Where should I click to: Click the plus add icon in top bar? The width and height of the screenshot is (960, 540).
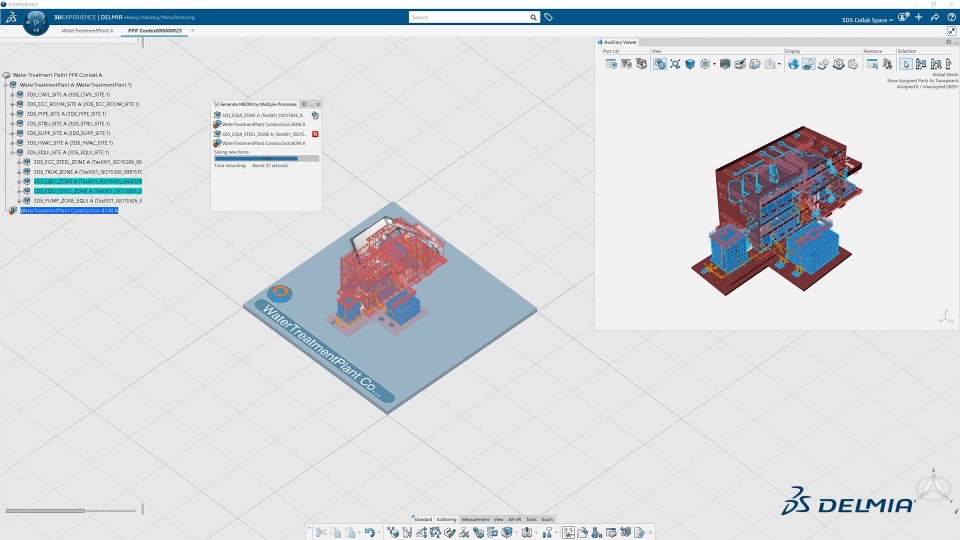pos(918,17)
